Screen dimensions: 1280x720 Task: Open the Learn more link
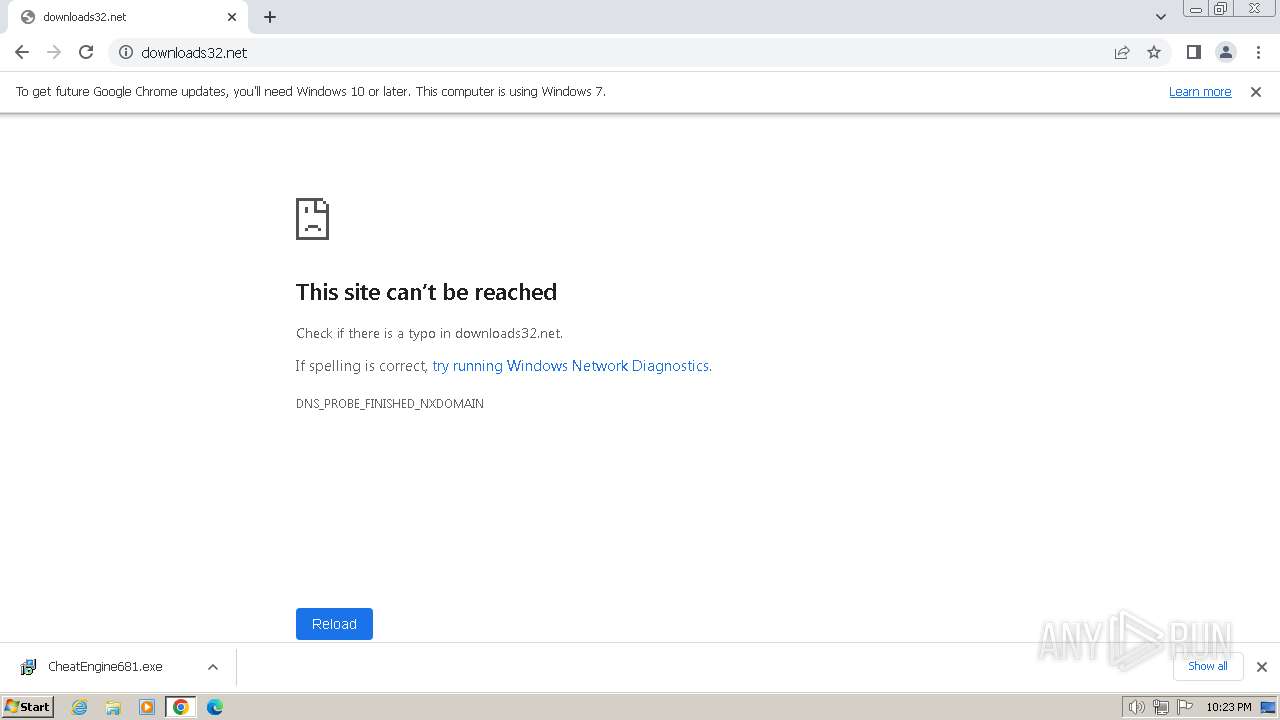click(1200, 91)
